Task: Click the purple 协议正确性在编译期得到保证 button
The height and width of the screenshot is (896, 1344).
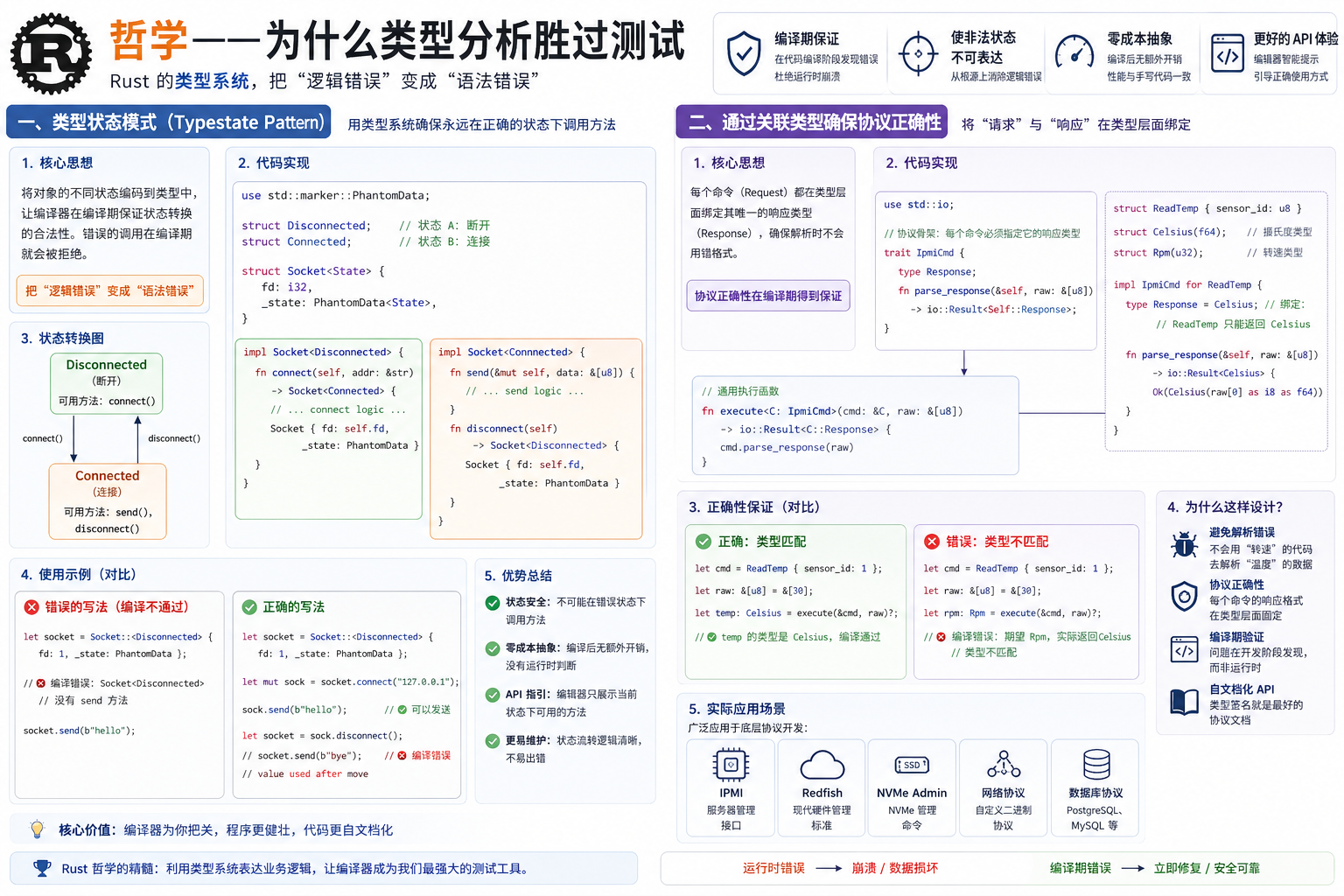Action: (x=767, y=296)
